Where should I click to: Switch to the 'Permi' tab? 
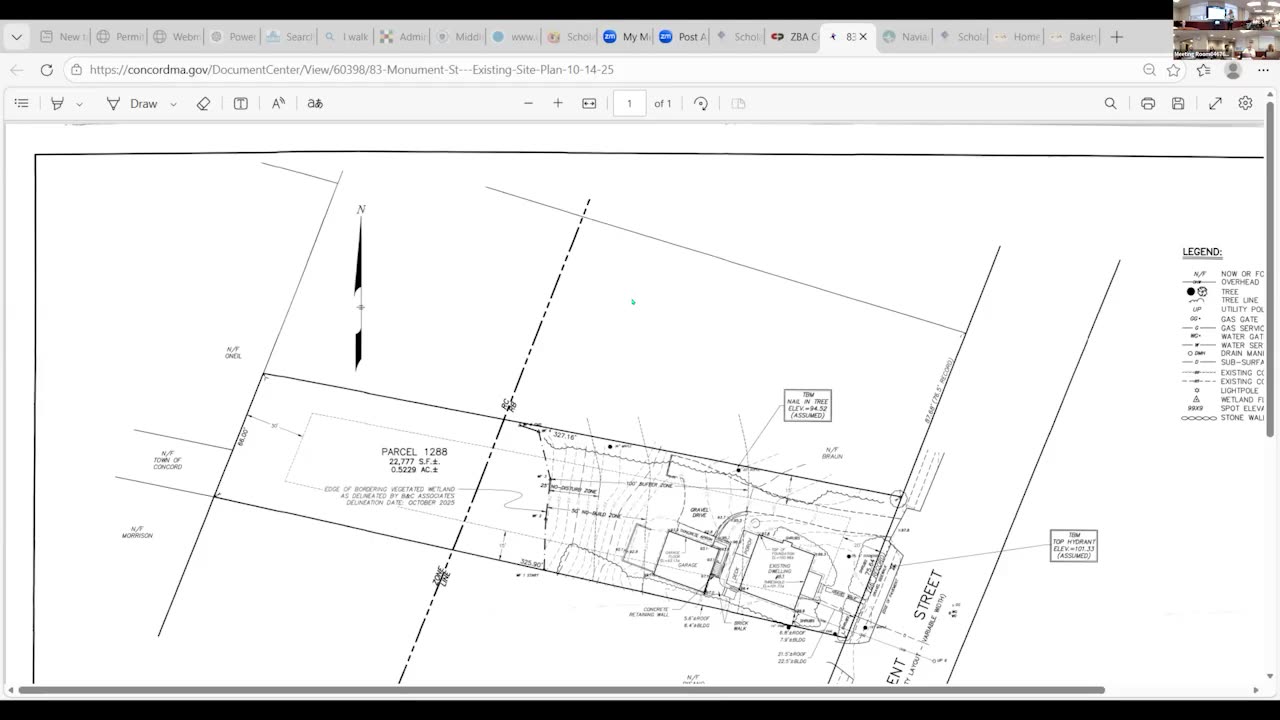[119, 37]
